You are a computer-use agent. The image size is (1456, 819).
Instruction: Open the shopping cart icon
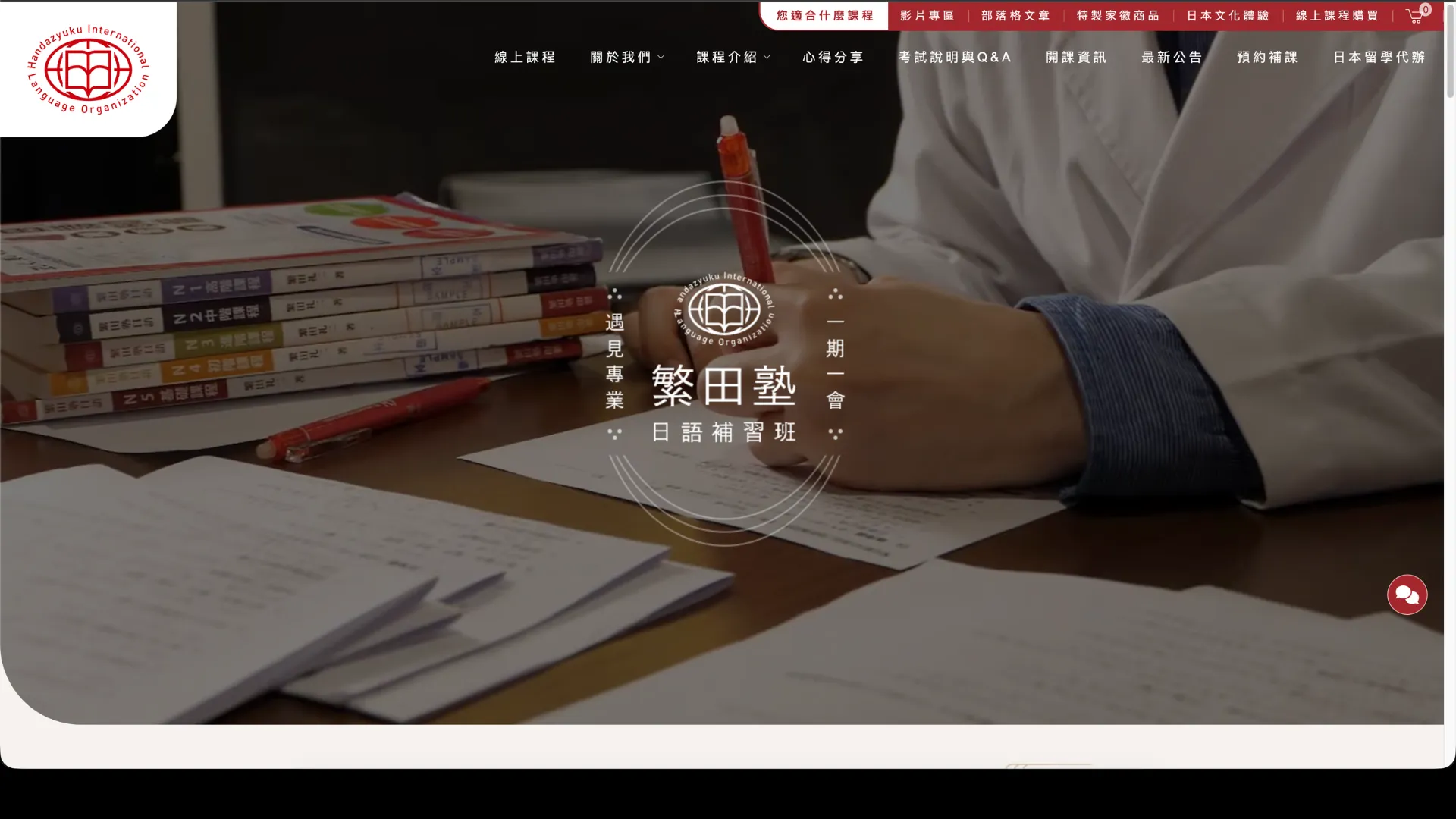(1415, 16)
